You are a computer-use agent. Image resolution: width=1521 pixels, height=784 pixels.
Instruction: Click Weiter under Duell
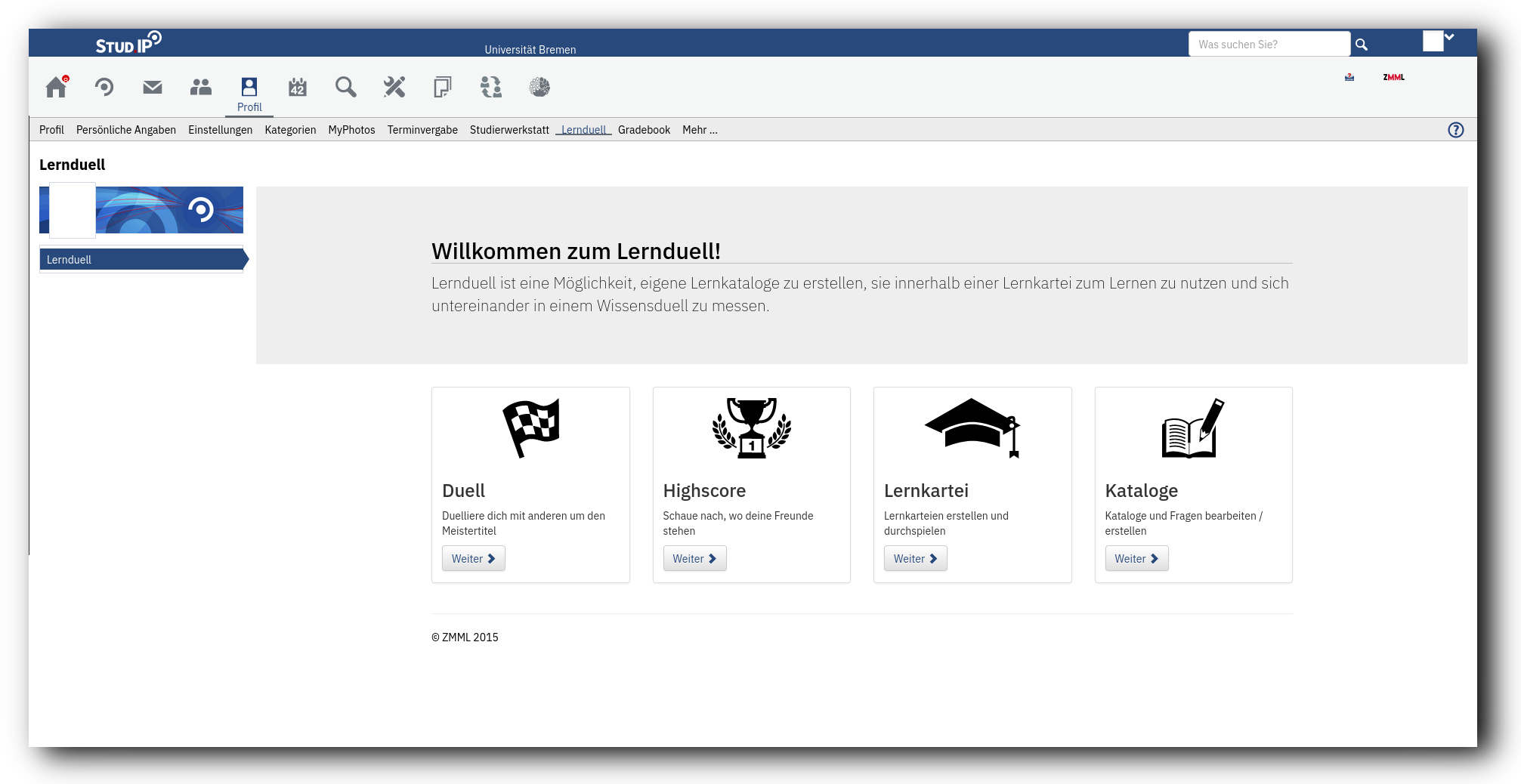pyautogui.click(x=473, y=558)
